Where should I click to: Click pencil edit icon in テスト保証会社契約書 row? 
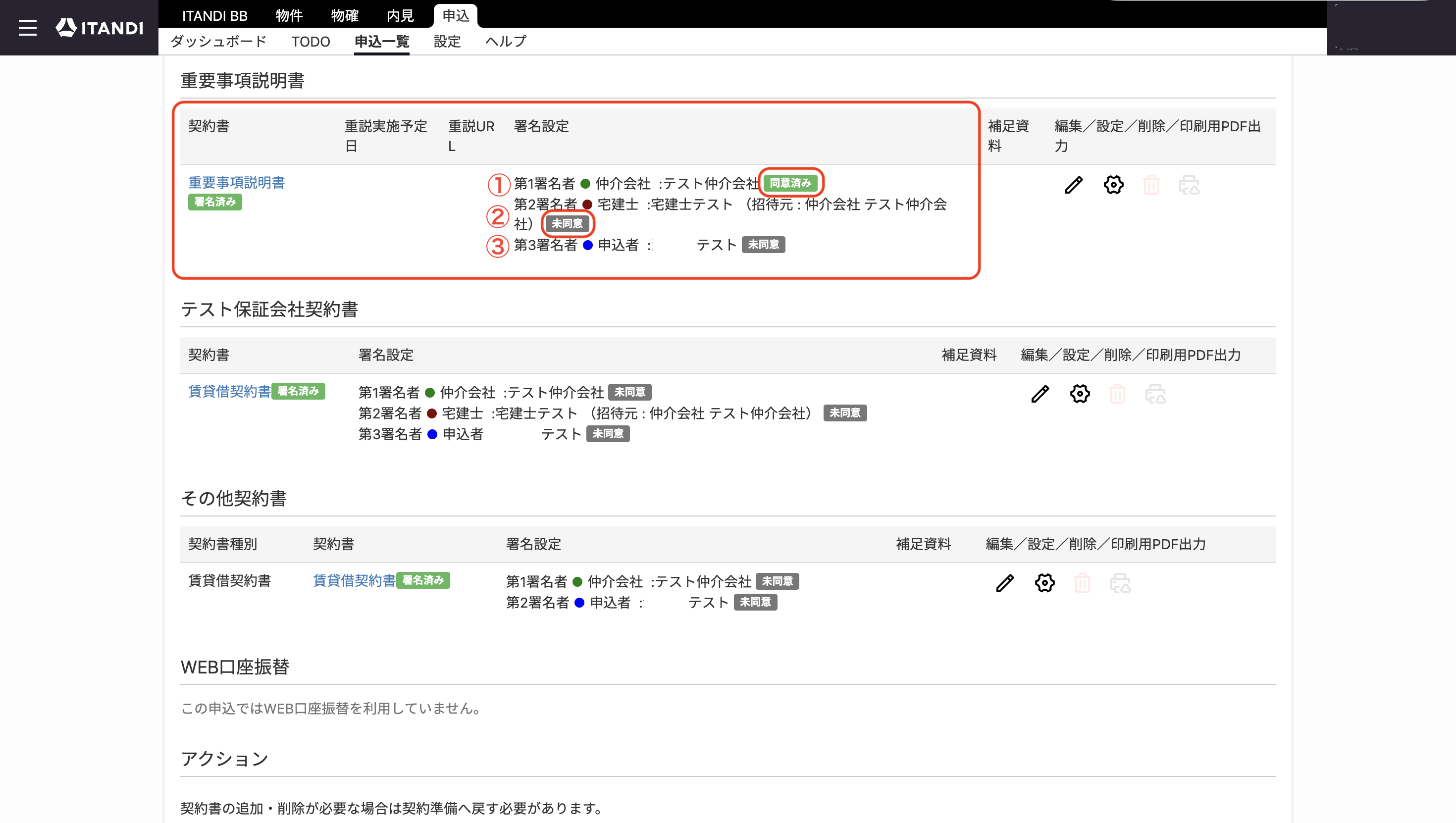click(1040, 394)
